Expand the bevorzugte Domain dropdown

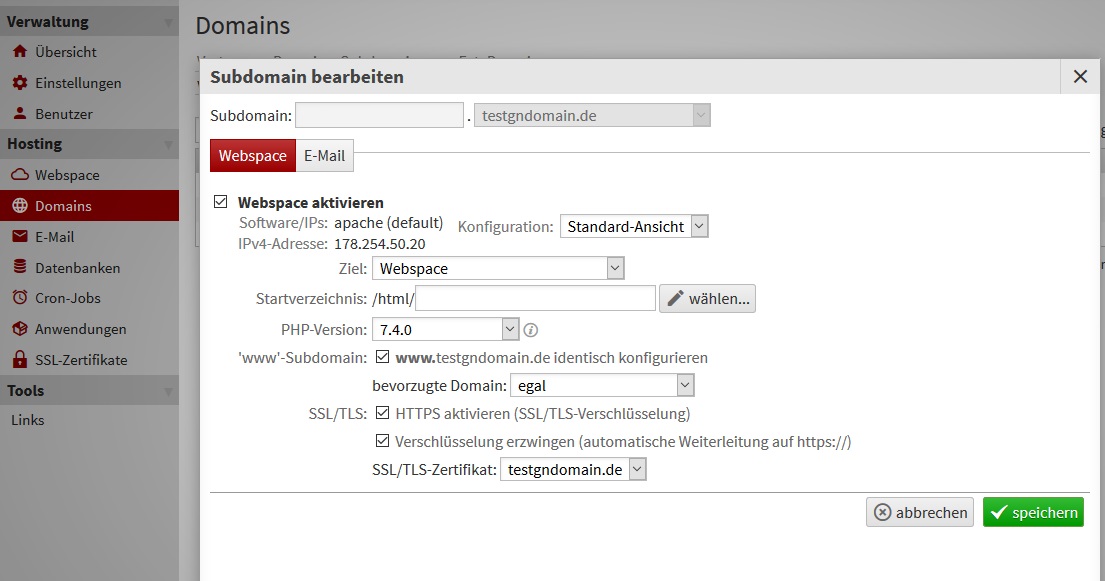coord(602,385)
